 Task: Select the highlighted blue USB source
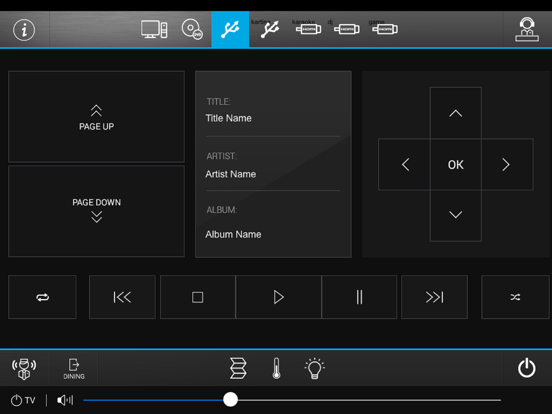coord(230,29)
